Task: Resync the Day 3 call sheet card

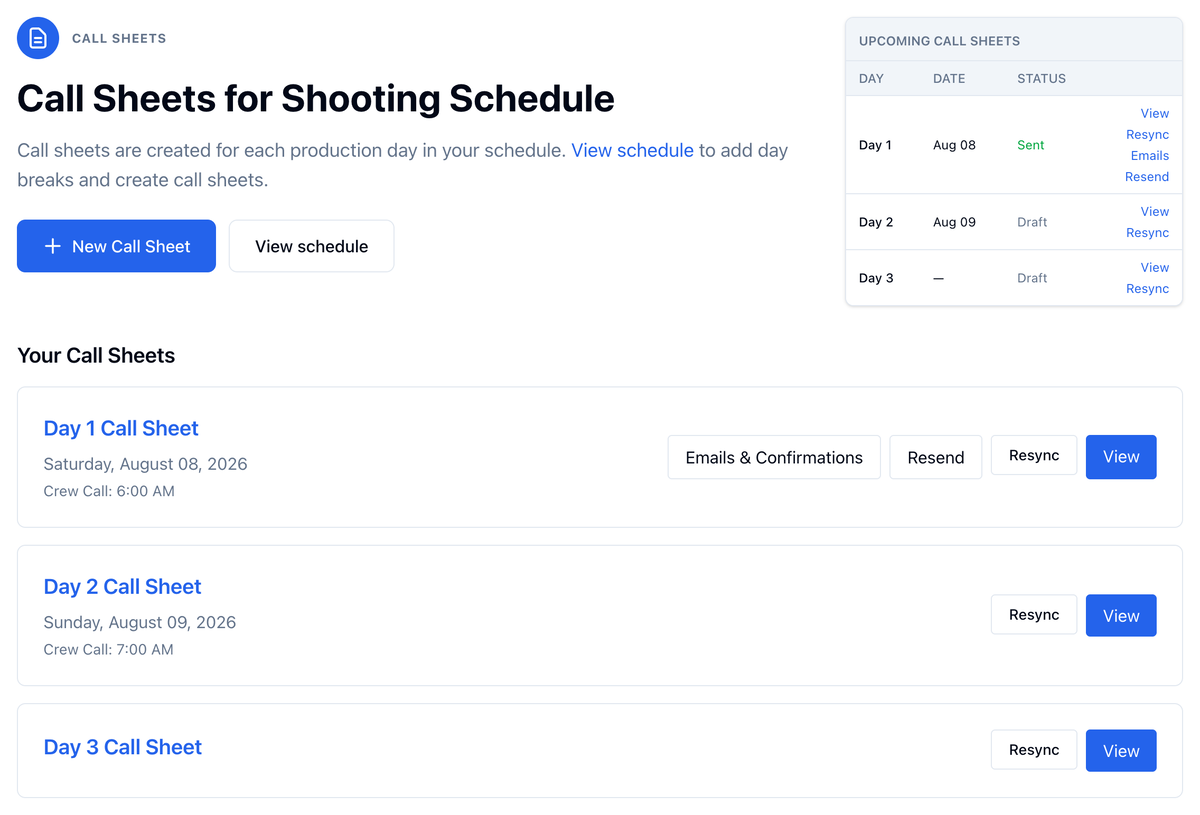Action: coord(1034,750)
